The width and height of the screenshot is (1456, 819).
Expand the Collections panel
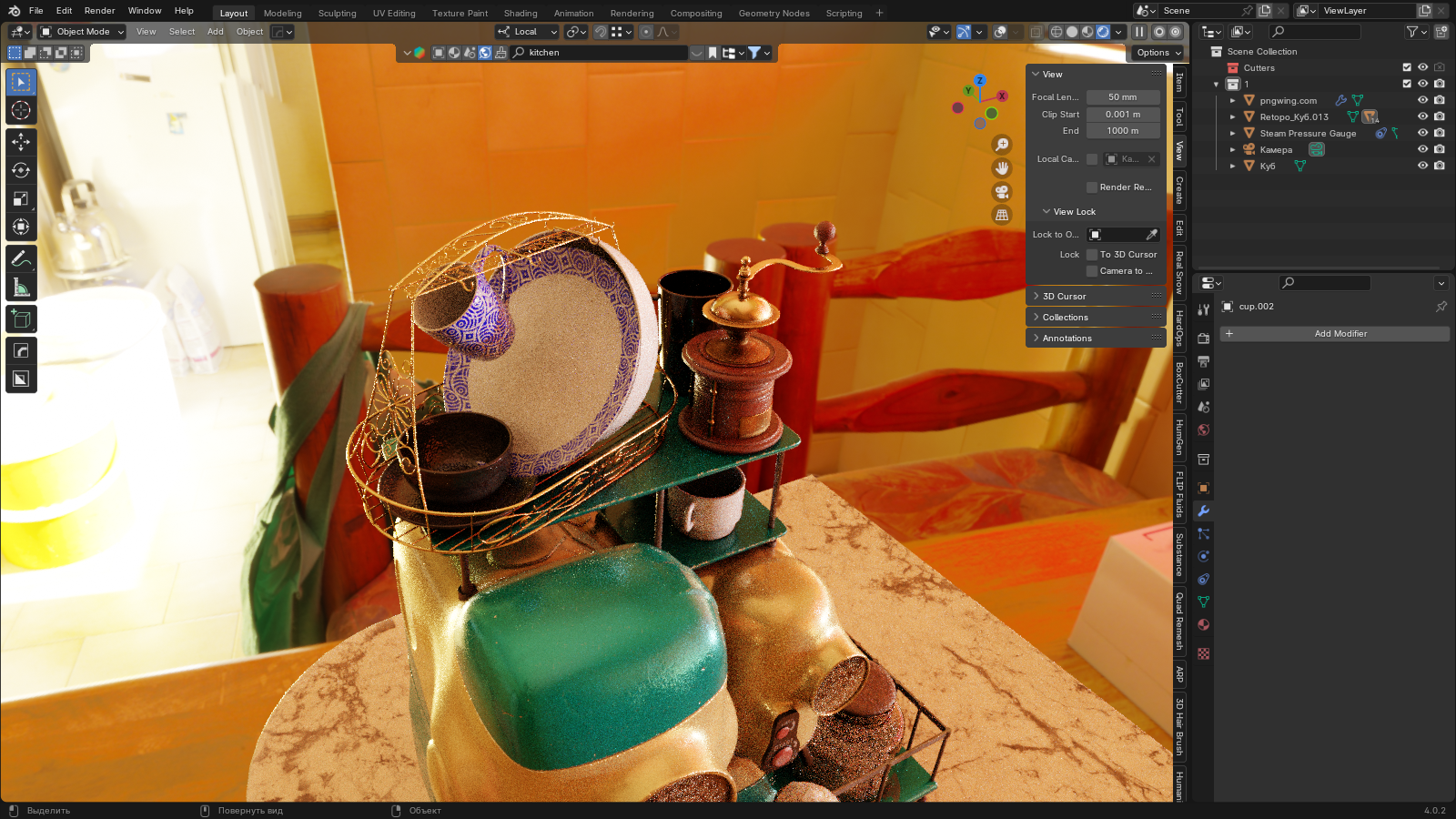[1065, 318]
